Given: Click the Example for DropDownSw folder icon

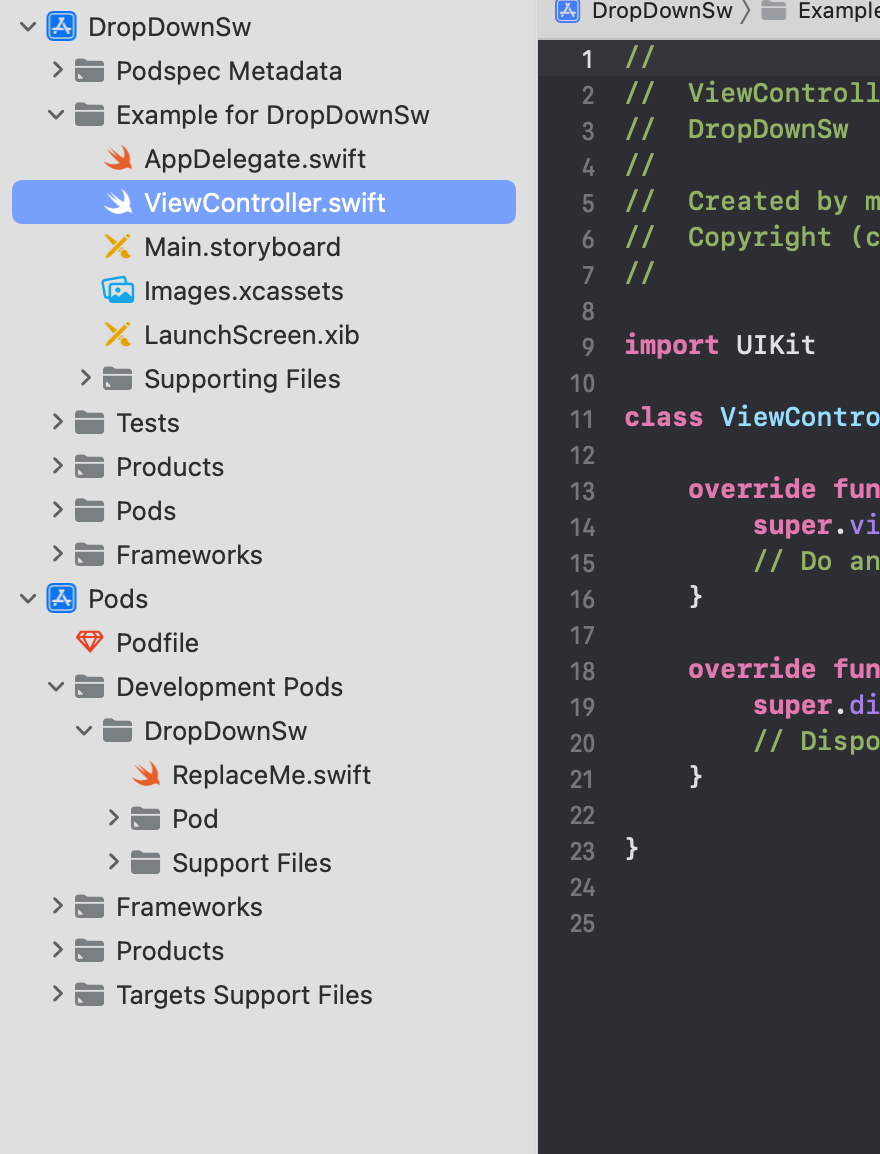Looking at the screenshot, I should tap(90, 115).
